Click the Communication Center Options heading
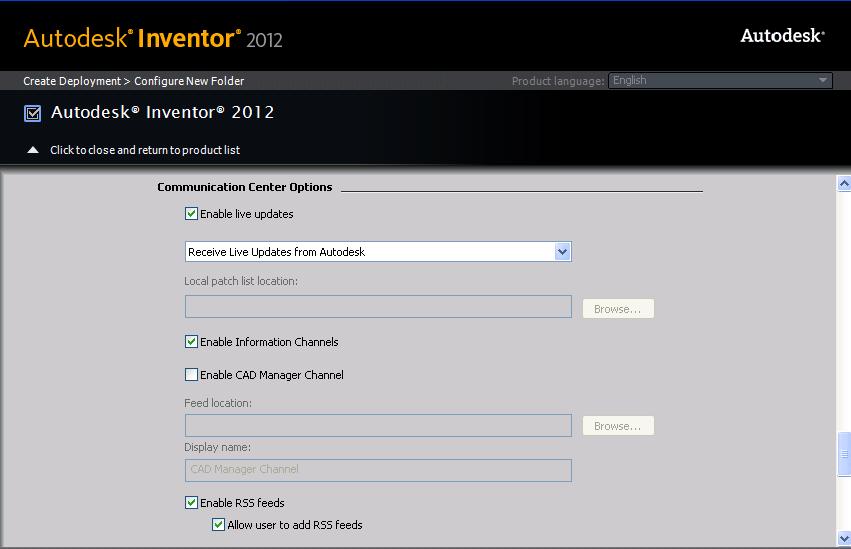Image resolution: width=851 pixels, height=549 pixels. 245,187
